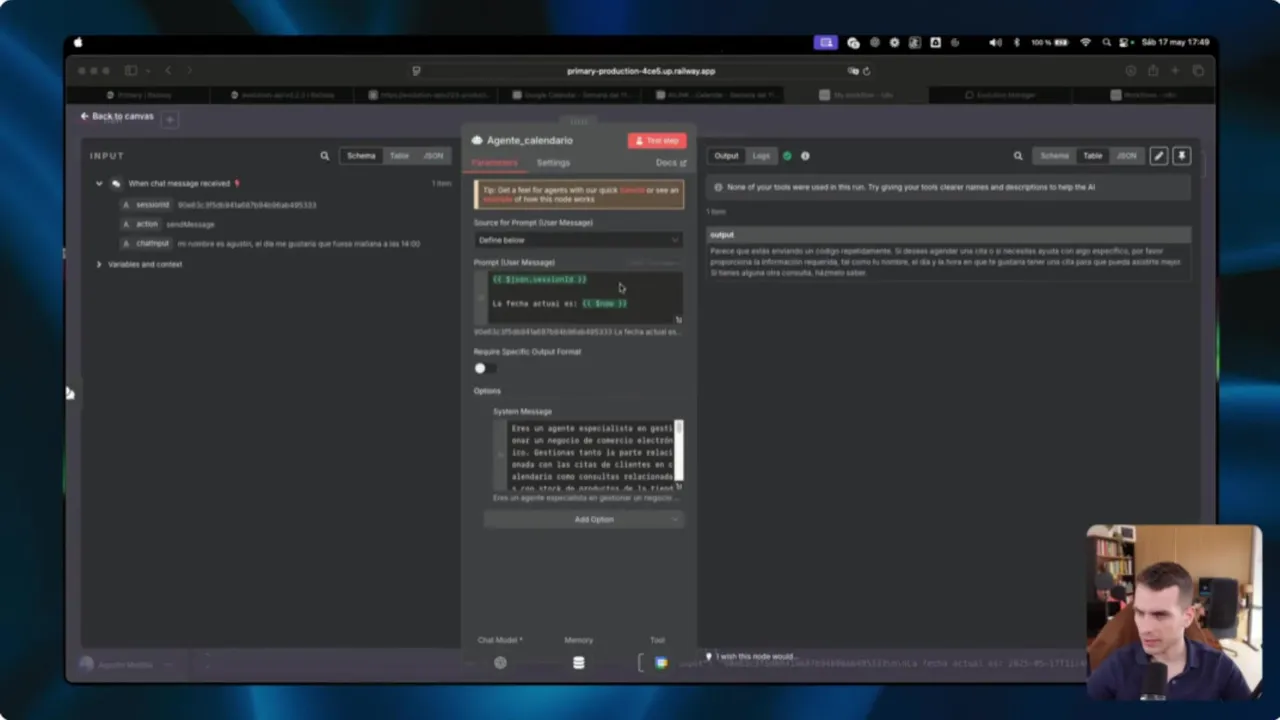Click the browser sidebar toggle icon

(130, 71)
